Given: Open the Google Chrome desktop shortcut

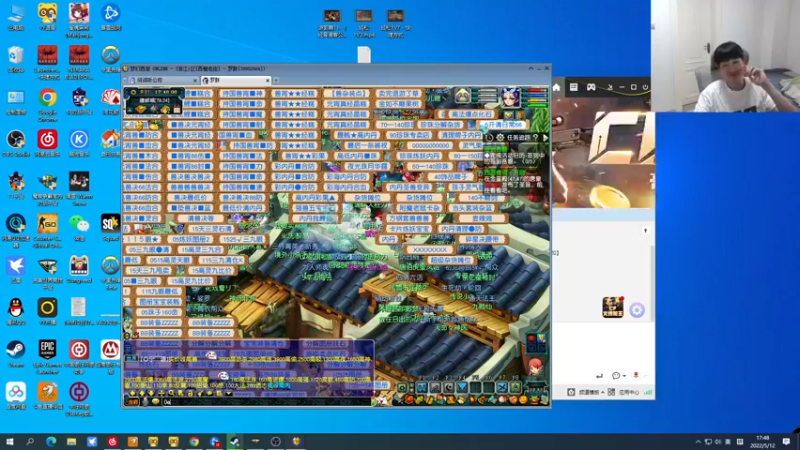Looking at the screenshot, I should [x=47, y=97].
